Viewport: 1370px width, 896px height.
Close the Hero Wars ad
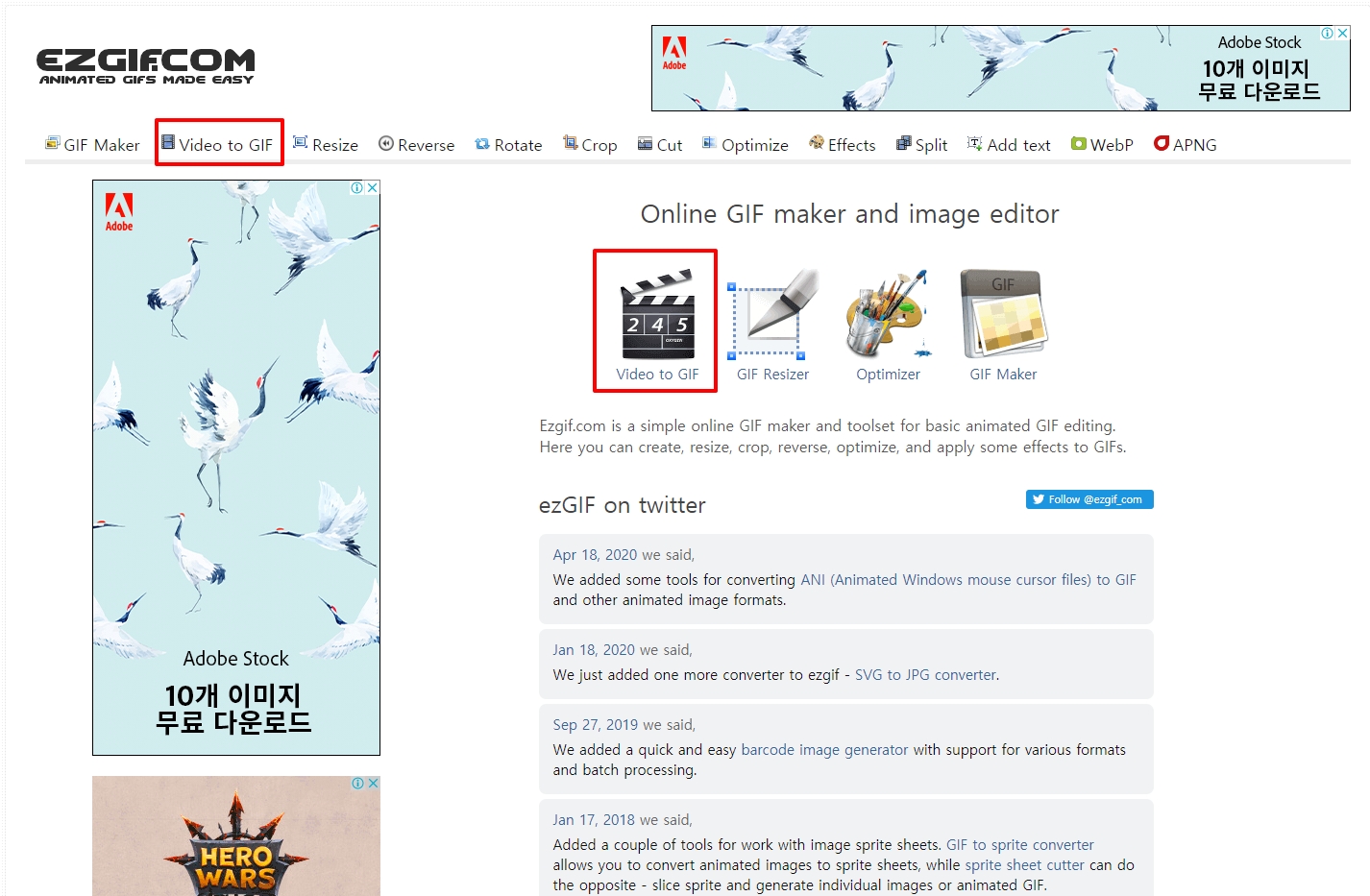tap(373, 784)
